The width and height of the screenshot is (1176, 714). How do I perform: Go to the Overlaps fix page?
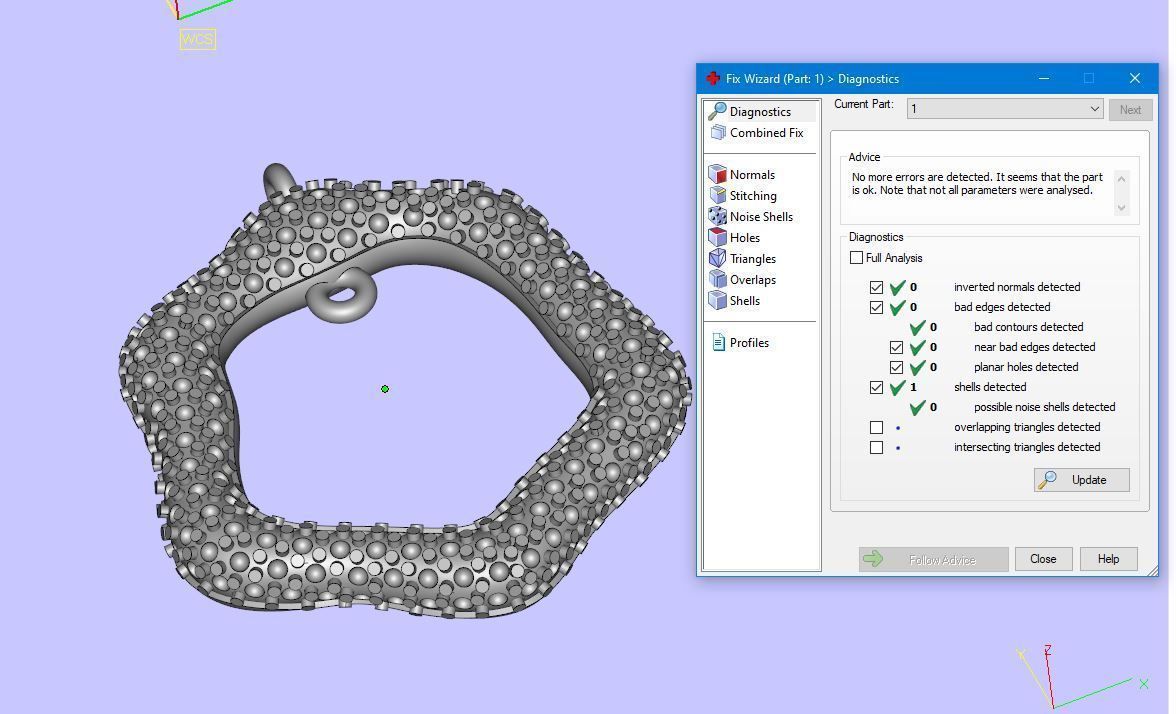coord(743,279)
